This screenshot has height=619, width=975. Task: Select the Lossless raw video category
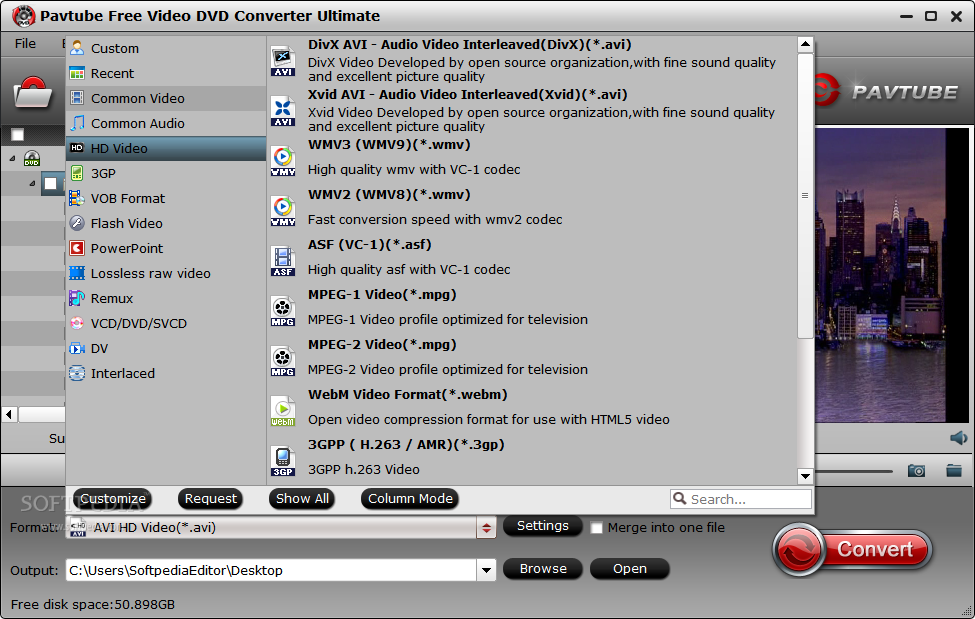coord(166,273)
